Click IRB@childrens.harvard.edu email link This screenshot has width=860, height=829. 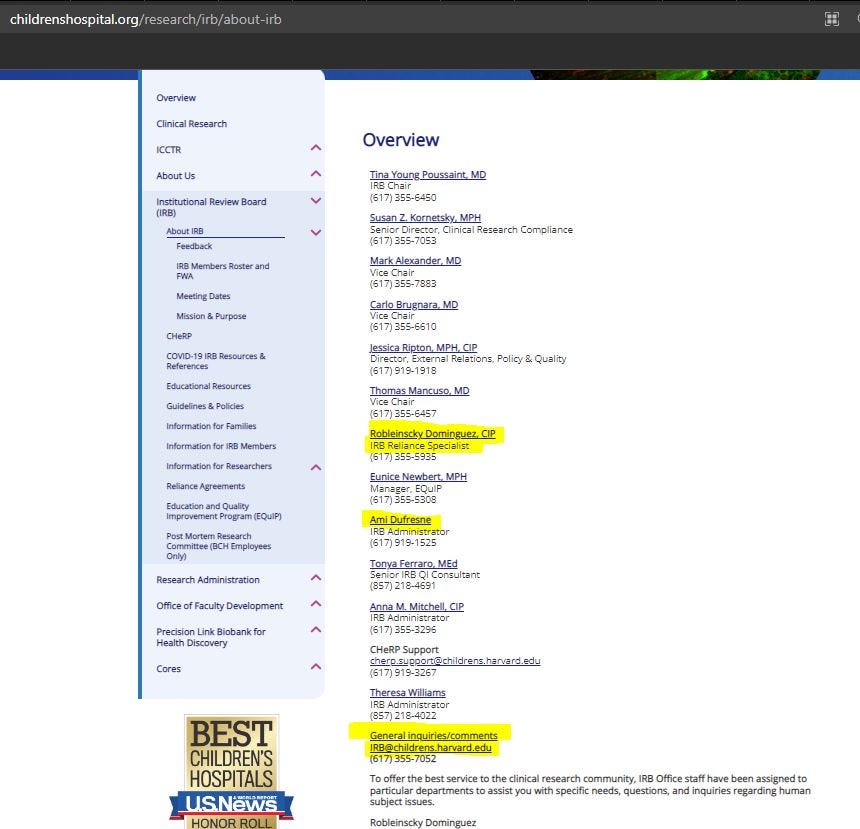[431, 748]
